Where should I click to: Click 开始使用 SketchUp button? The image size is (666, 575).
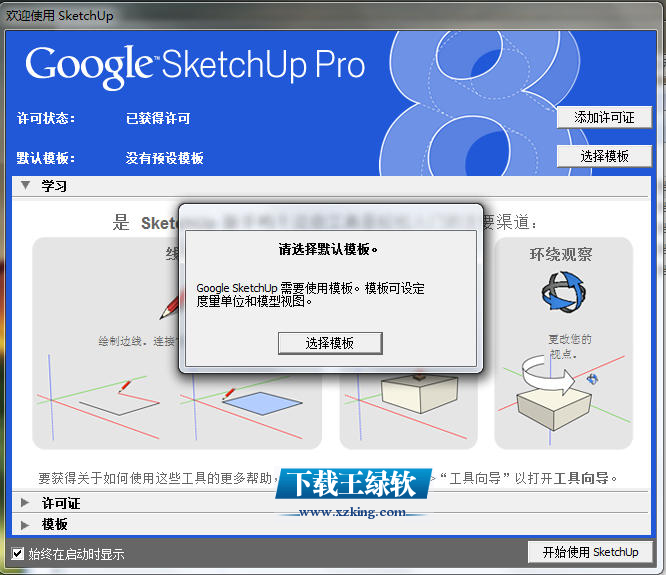click(590, 552)
